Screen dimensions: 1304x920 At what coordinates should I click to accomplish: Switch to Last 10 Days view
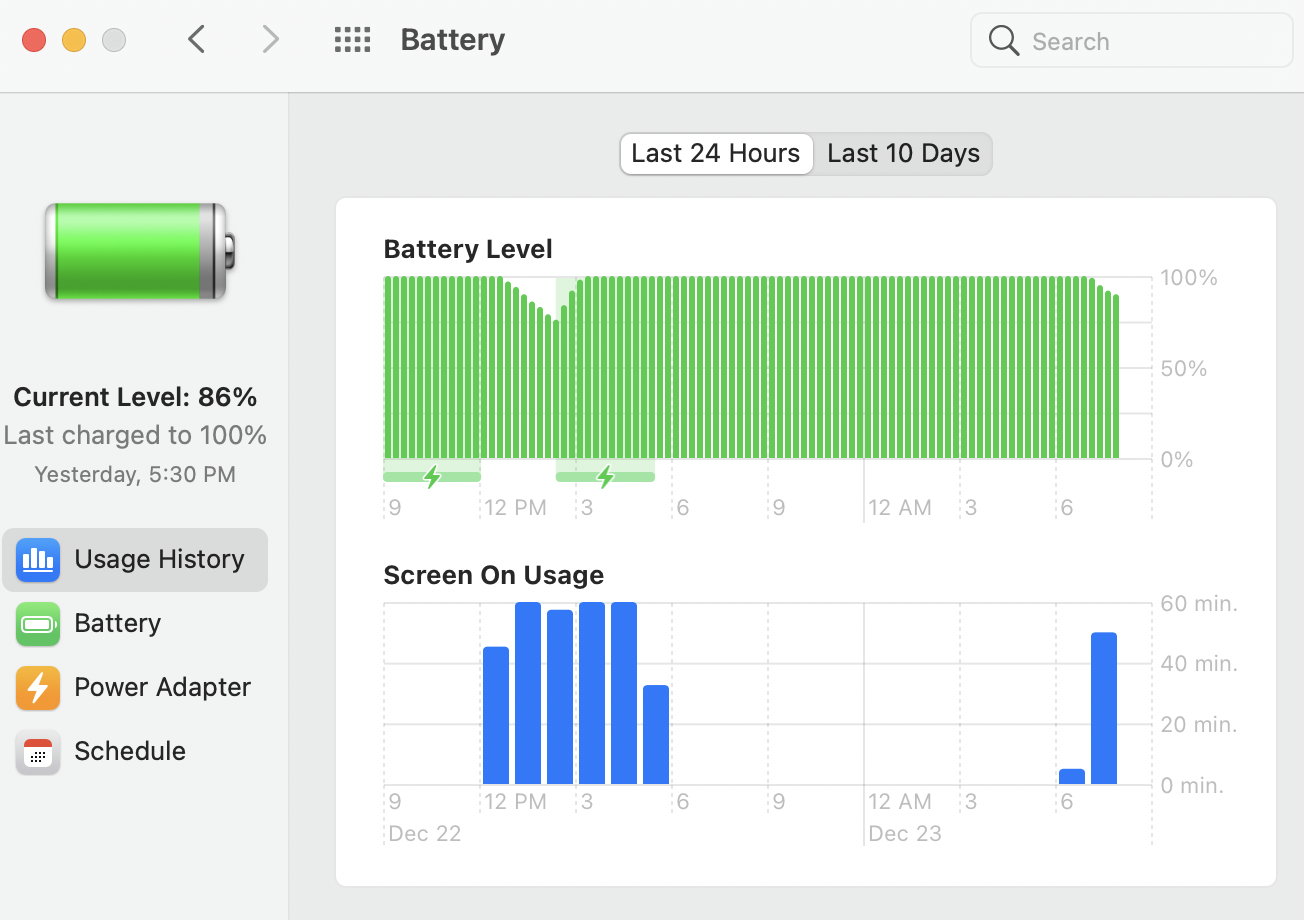(x=903, y=154)
